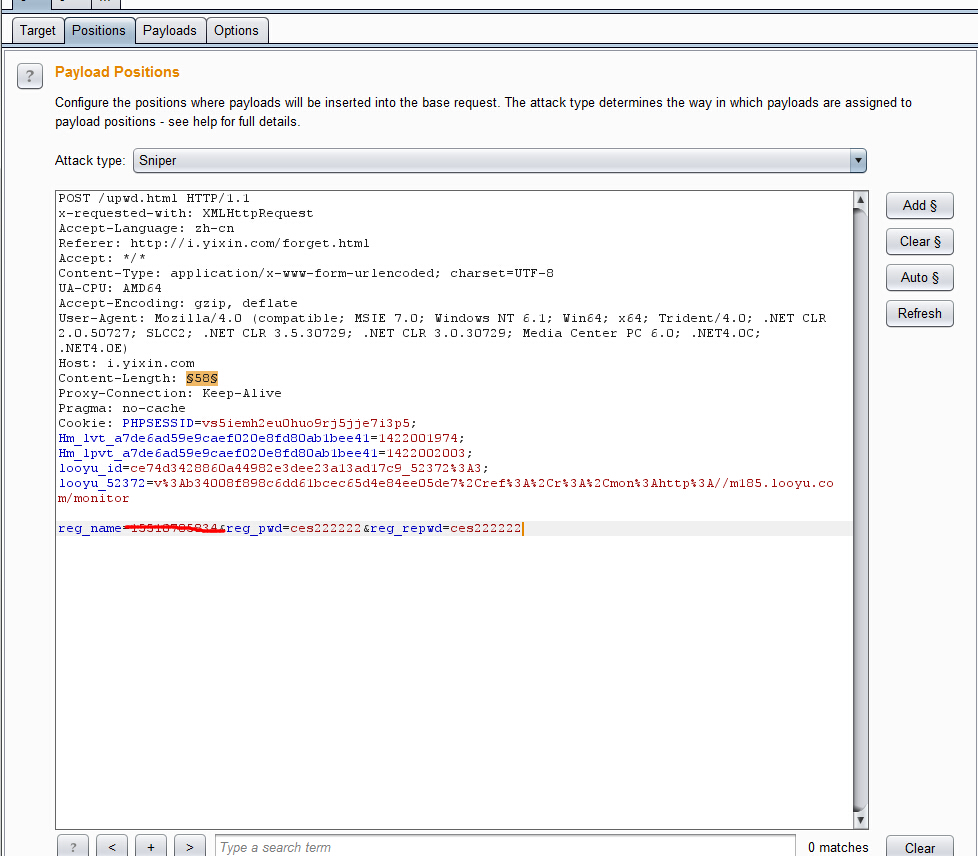Click the POST /upwd.html HTTP/1.1 line
Screen dimensions: 978x856
tap(154, 198)
